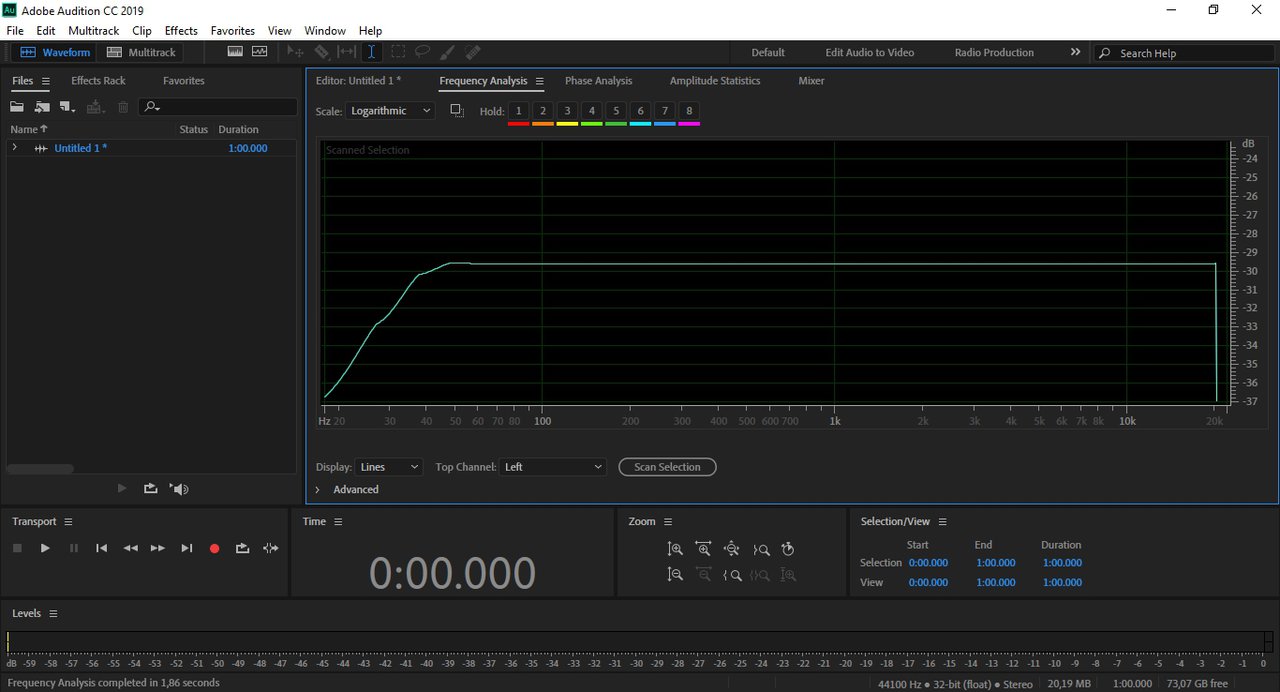Click the Import File icon in Files panel

[x=42, y=107]
